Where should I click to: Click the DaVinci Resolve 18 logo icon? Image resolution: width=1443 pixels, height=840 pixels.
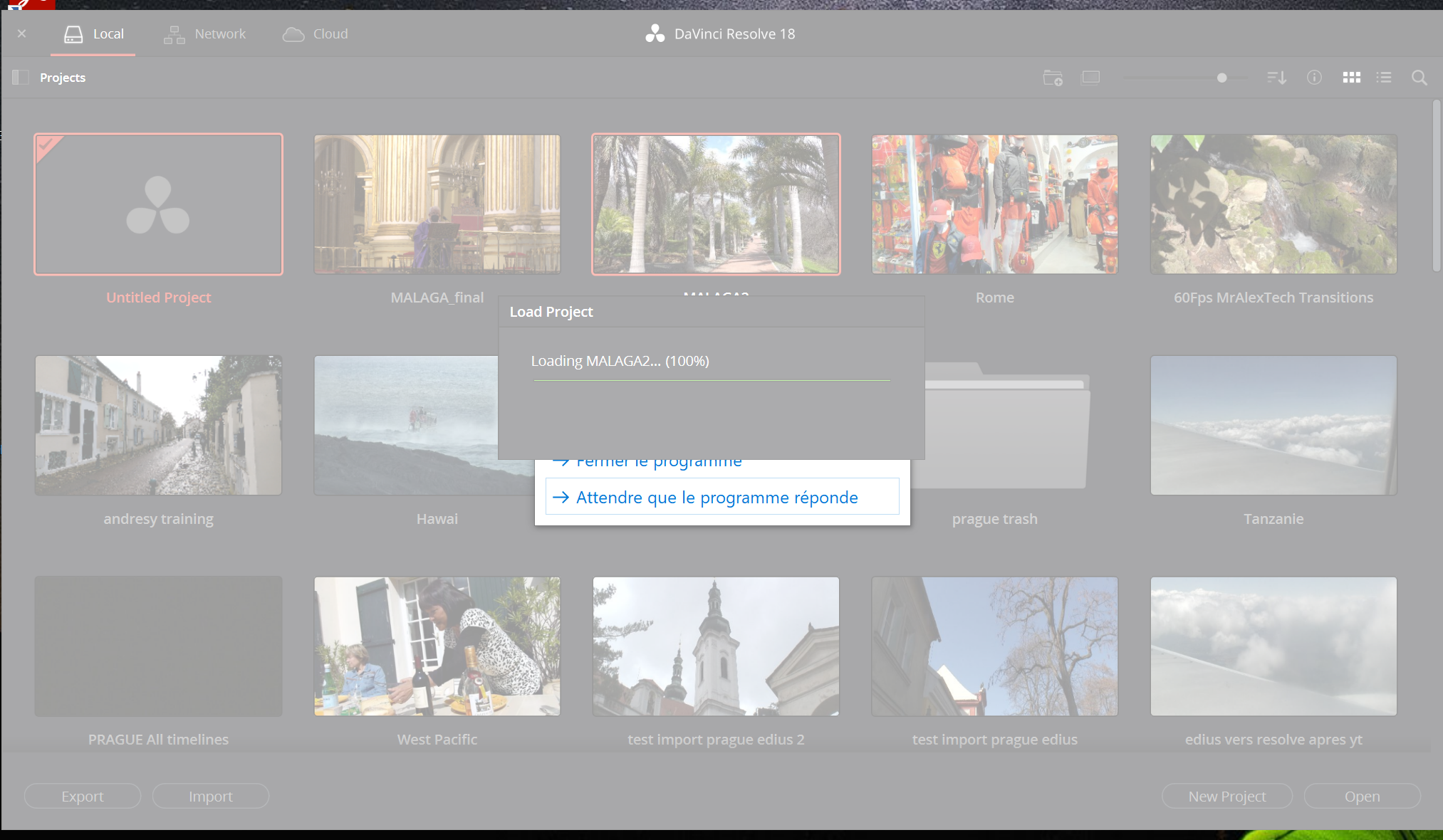(655, 33)
